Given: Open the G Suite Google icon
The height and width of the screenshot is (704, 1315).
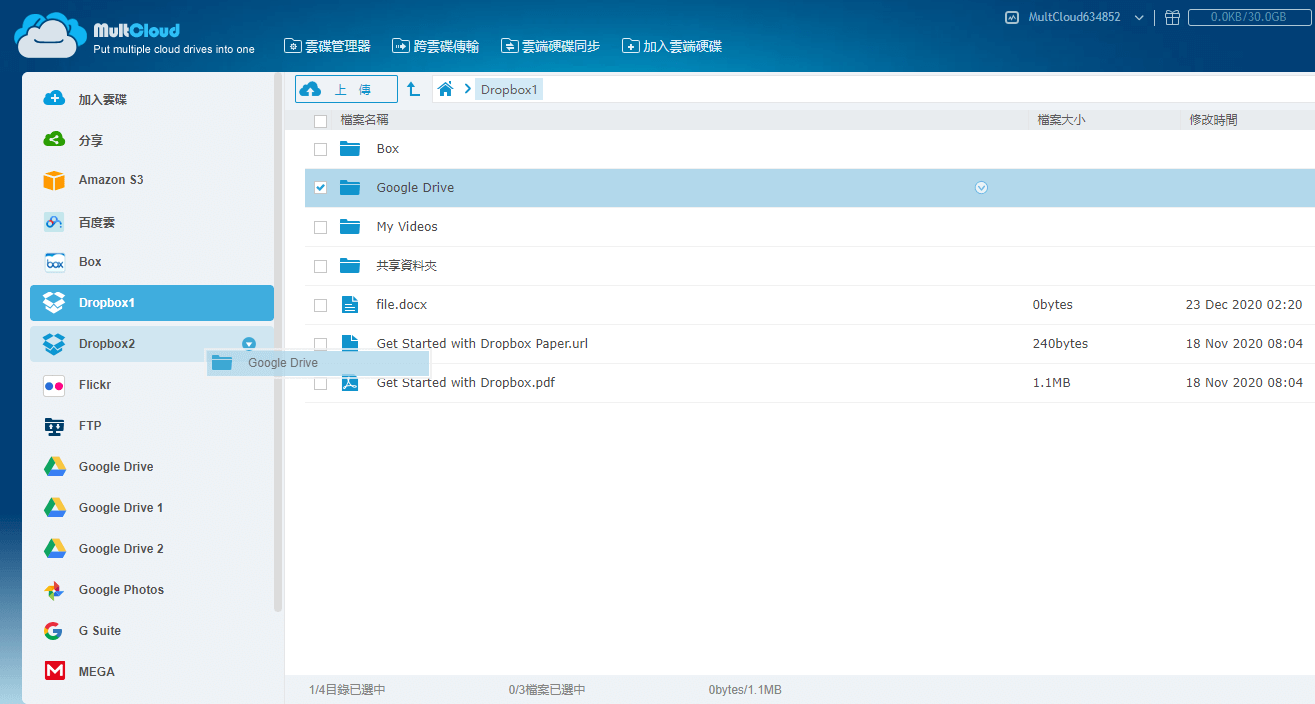Looking at the screenshot, I should pyautogui.click(x=54, y=631).
